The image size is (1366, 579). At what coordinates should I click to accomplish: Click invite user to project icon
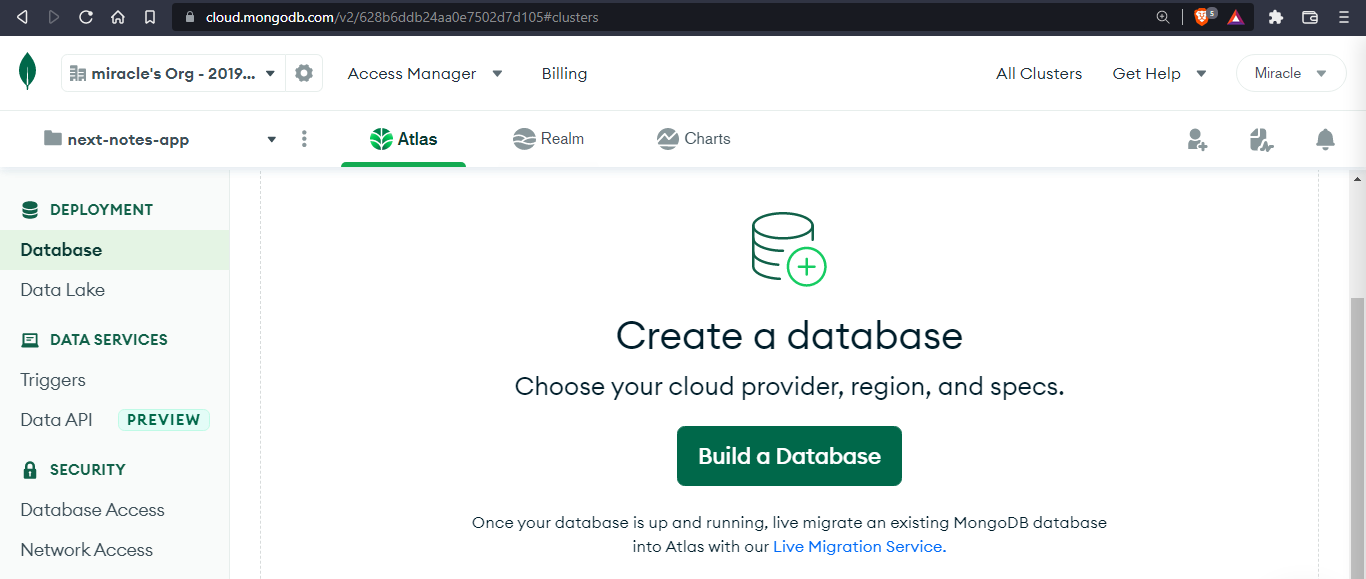click(x=1197, y=139)
